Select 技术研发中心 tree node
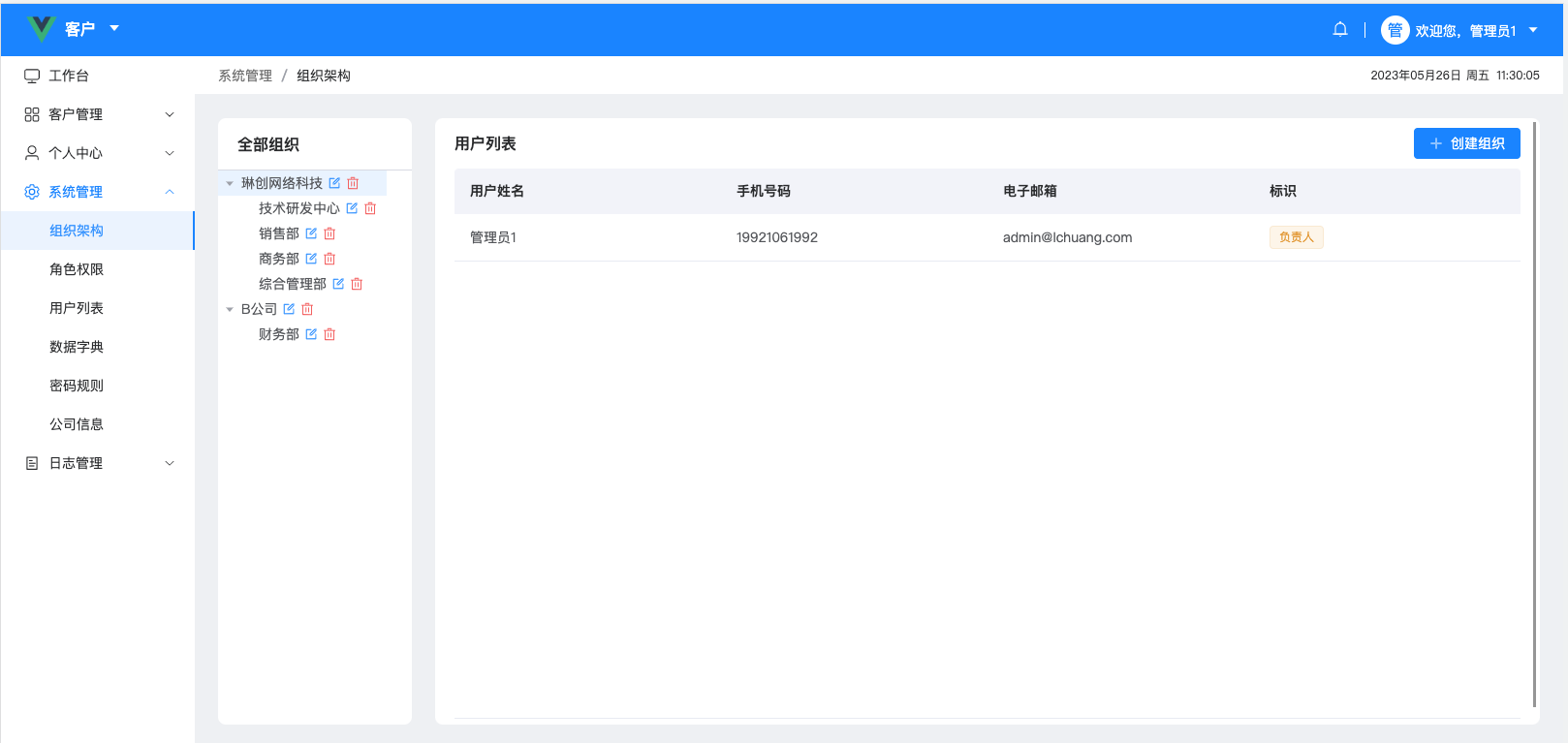Screen dimensions: 1568x743 (x=299, y=208)
